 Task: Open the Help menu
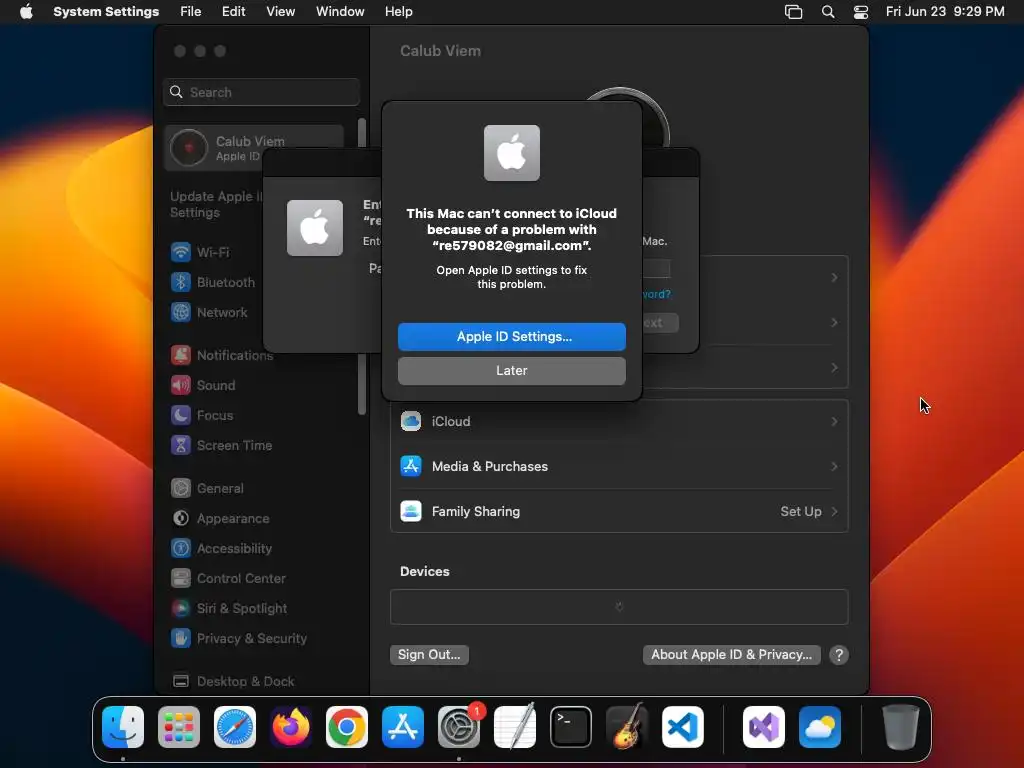click(x=398, y=11)
